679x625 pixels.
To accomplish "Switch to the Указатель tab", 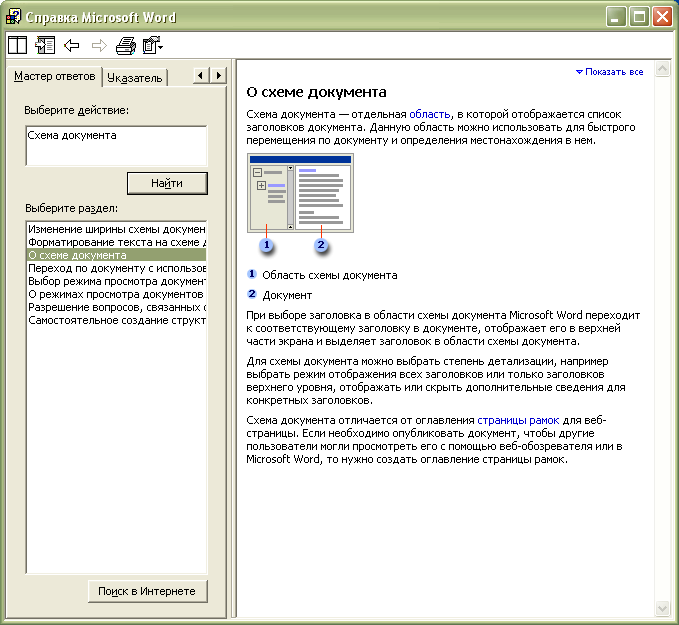I will 135,78.
